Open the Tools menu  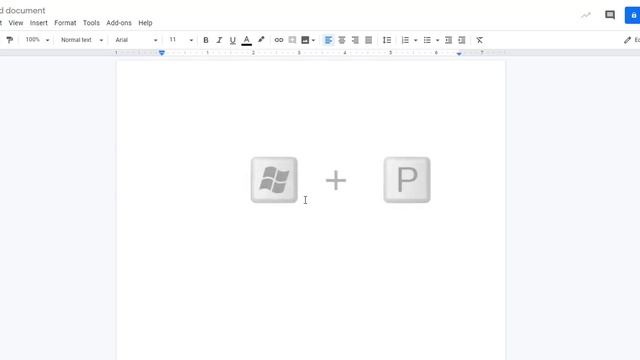point(91,23)
